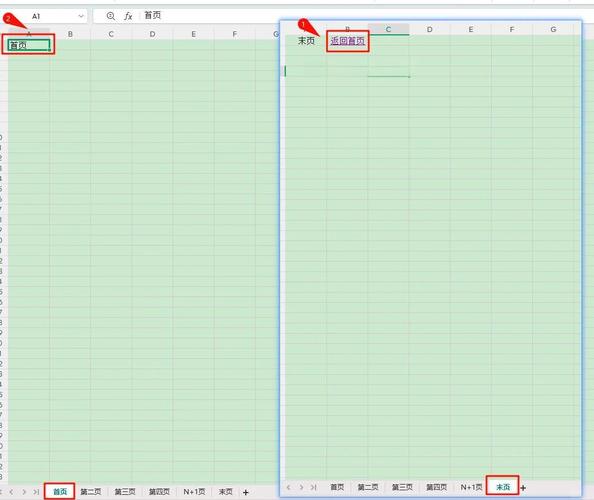The image size is (594, 500).
Task: Switch to 第二页 sheet tab in left window
Action: tap(91, 492)
